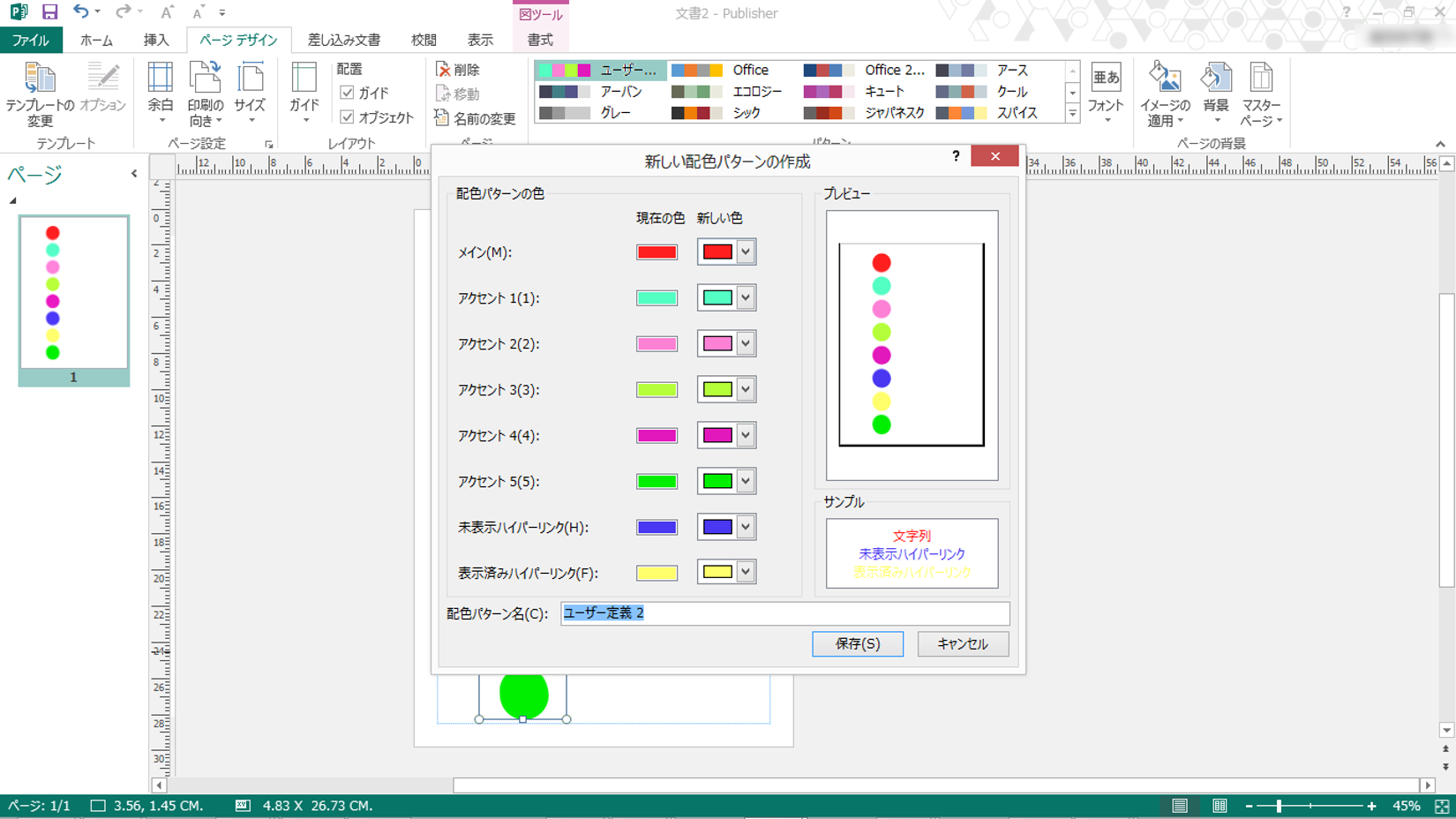
Task: Click the Save icon in quick access toolbar
Action: (49, 12)
